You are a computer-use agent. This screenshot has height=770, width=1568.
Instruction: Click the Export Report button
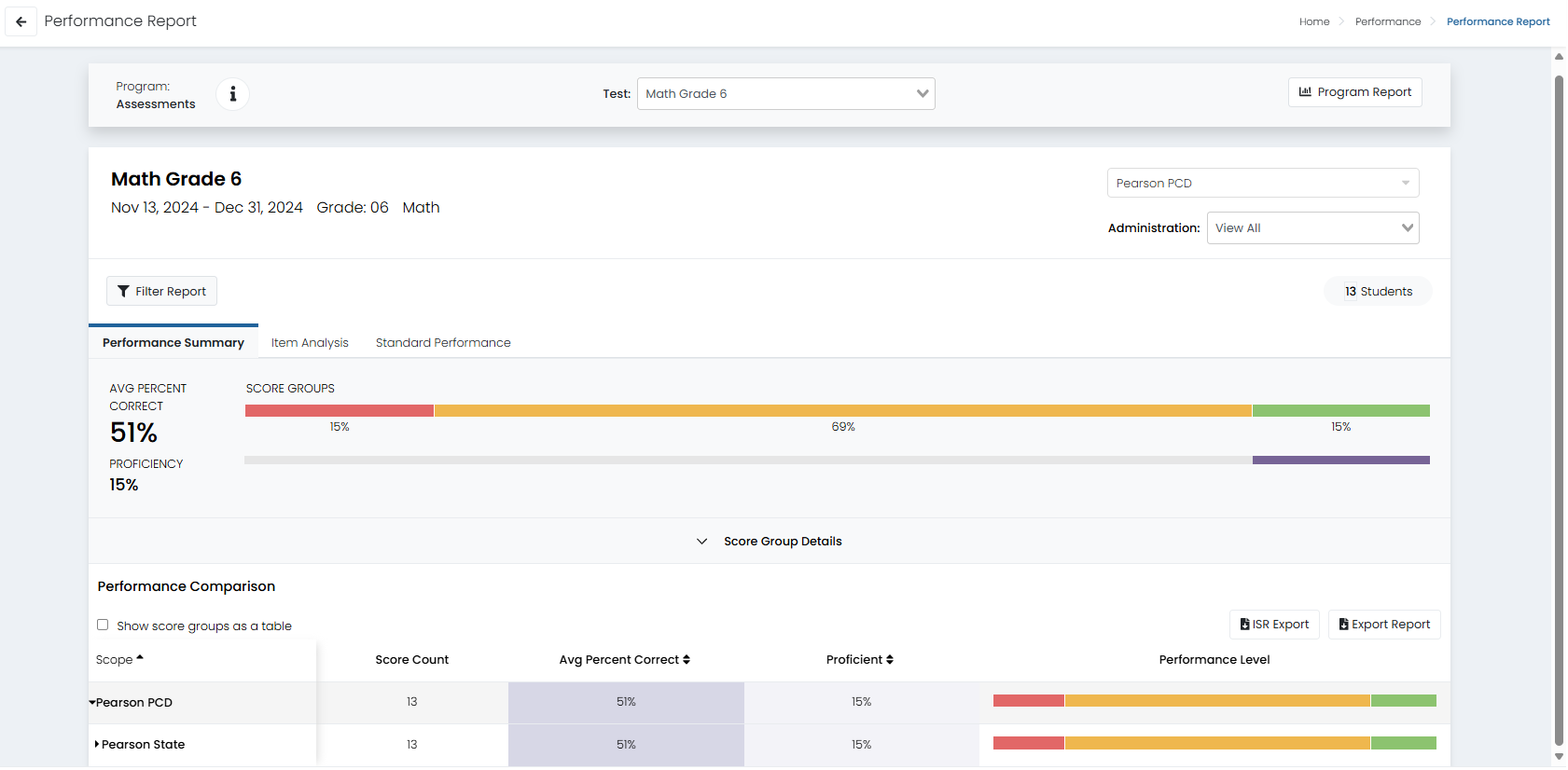[1384, 625]
